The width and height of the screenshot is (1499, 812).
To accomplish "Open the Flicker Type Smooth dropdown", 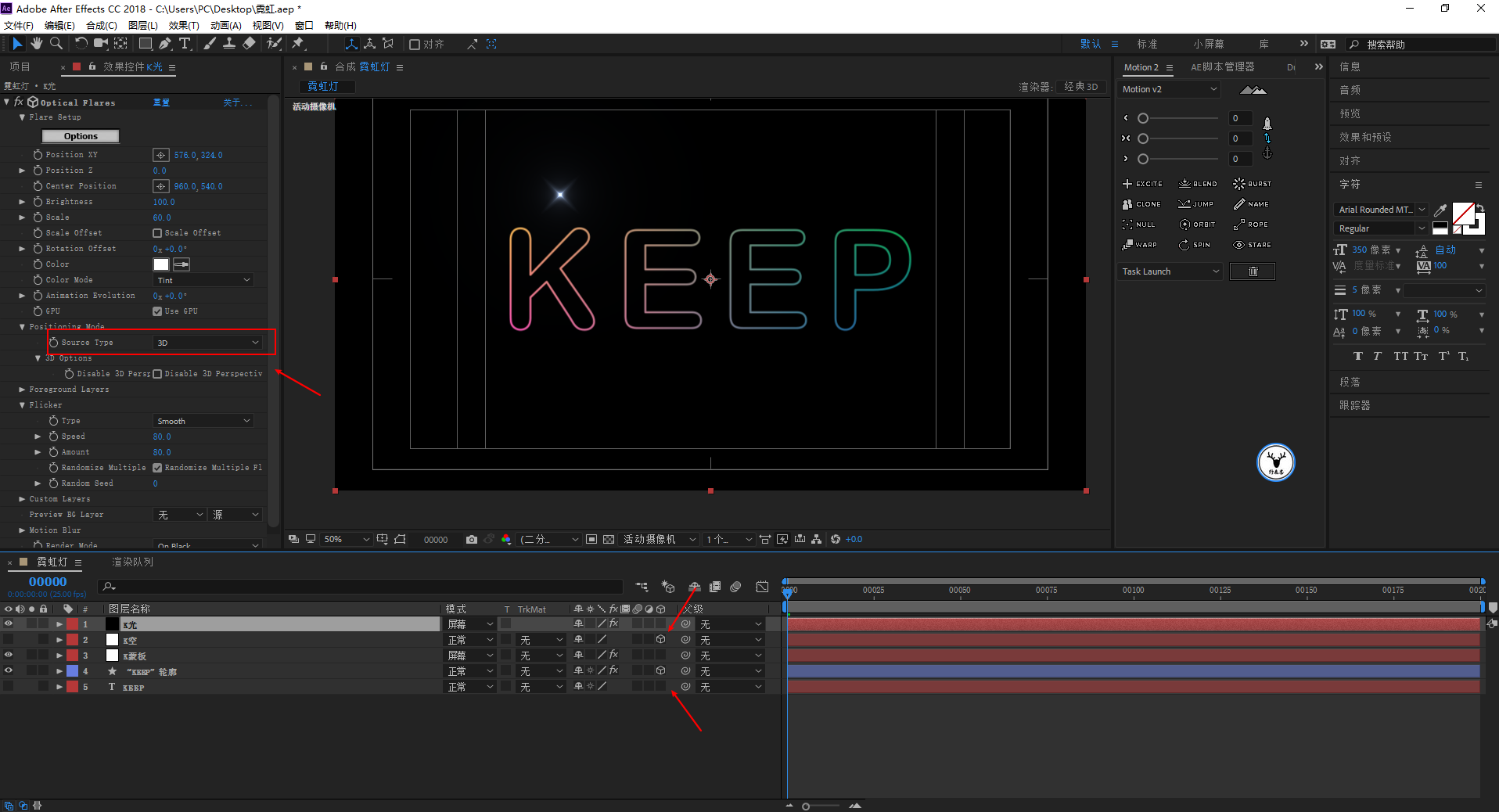I will [203, 421].
